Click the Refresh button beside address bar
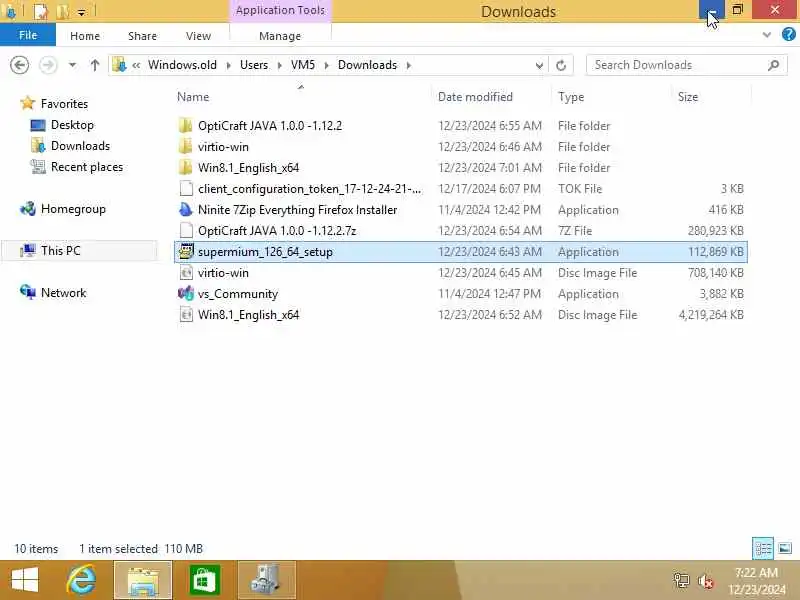The width and height of the screenshot is (800, 600). pos(561,65)
